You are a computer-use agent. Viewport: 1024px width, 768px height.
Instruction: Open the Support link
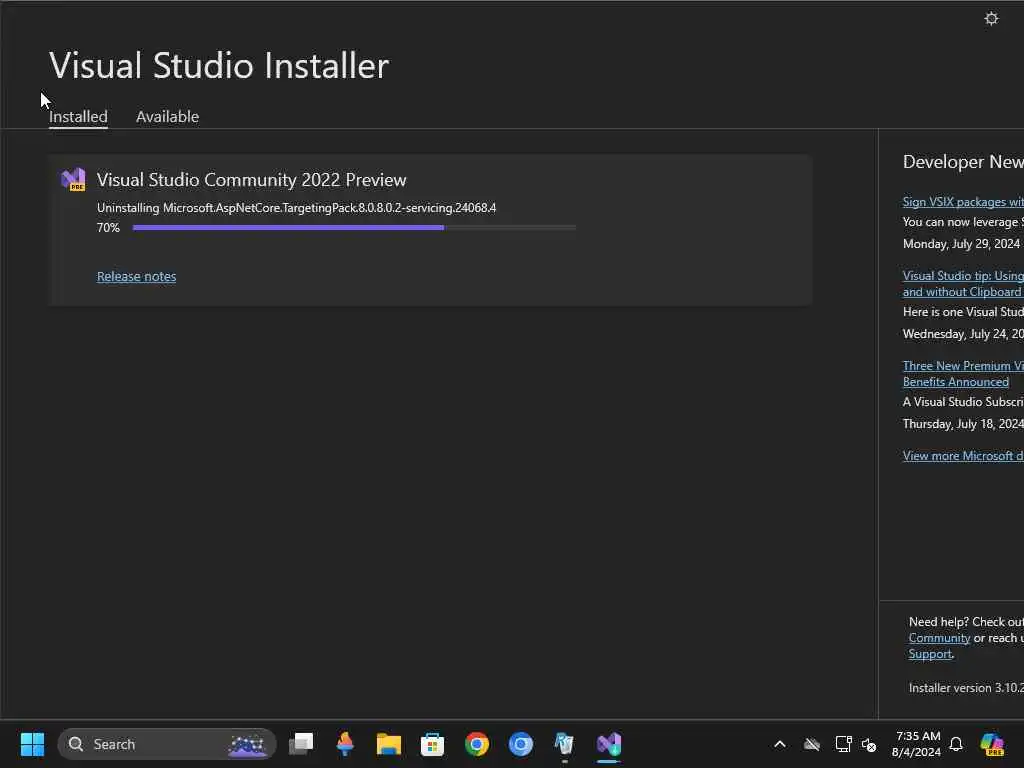coord(930,654)
